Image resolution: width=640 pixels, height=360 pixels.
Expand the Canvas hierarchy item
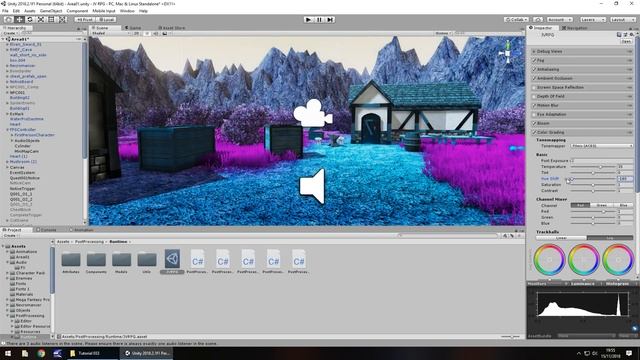pos(7,167)
